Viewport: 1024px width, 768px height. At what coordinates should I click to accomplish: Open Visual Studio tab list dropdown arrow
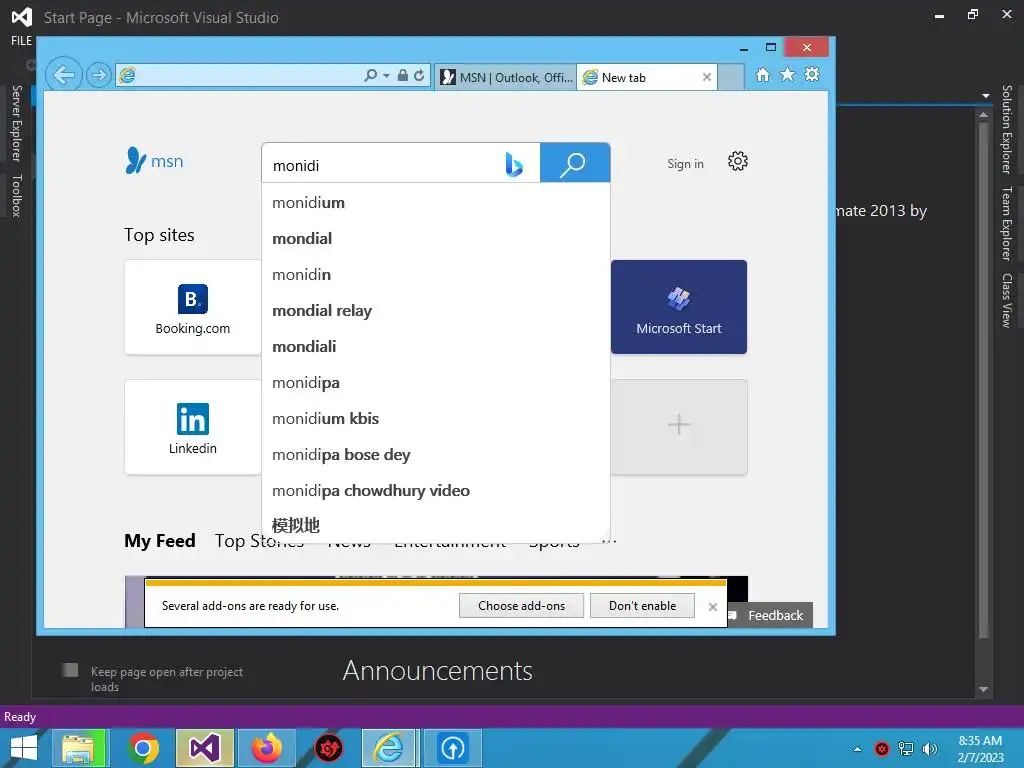pos(985,96)
